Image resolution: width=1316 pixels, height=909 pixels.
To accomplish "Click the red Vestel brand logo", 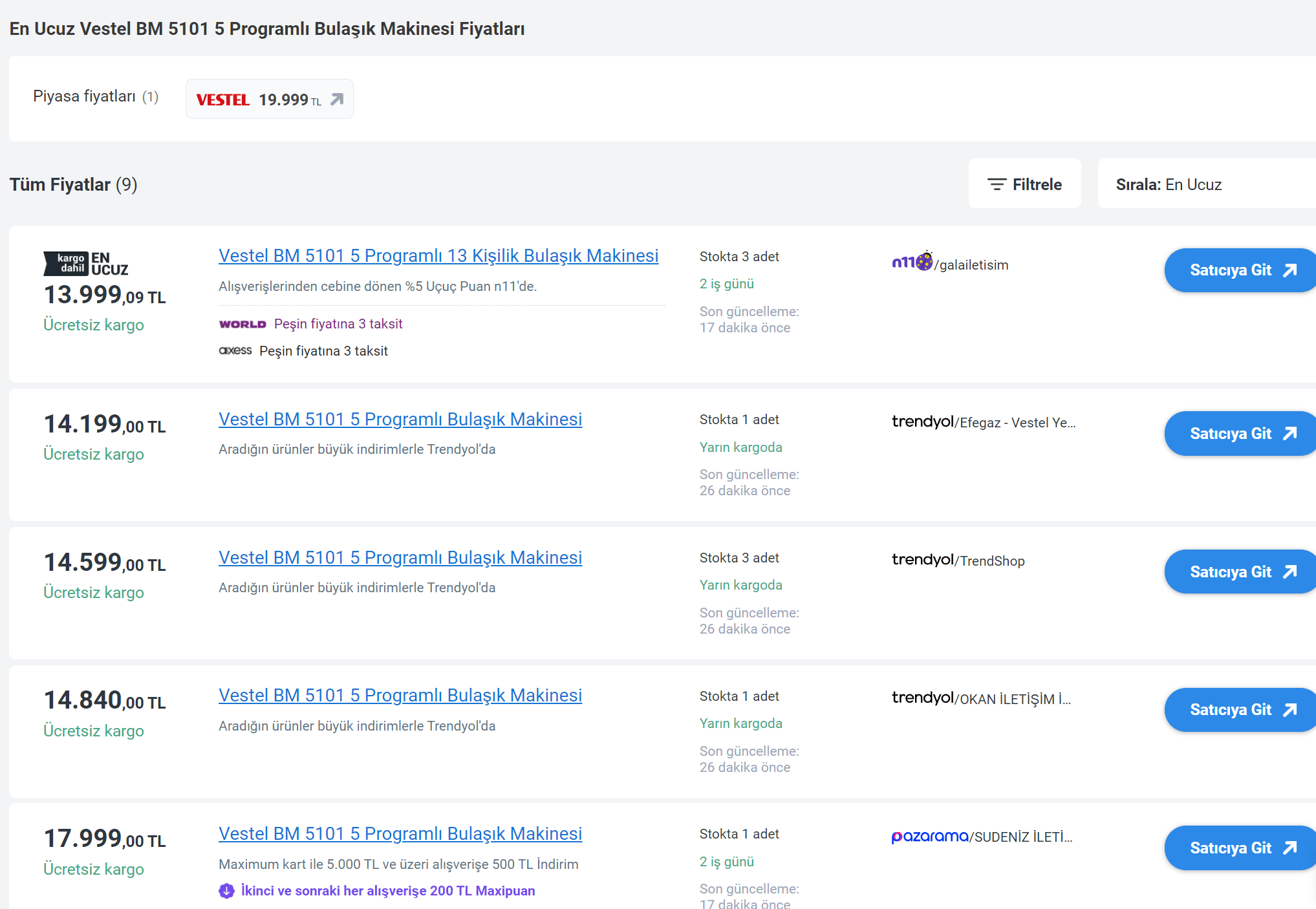I will tap(222, 100).
